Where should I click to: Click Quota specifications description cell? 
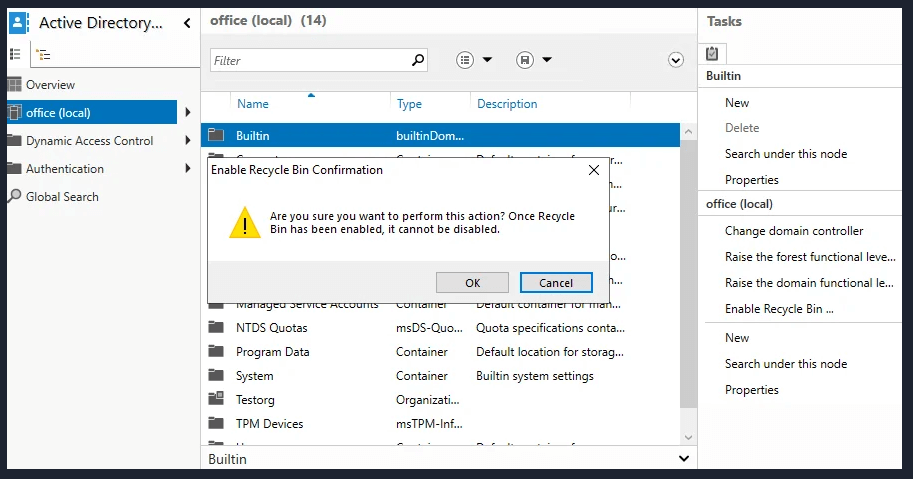click(x=550, y=328)
